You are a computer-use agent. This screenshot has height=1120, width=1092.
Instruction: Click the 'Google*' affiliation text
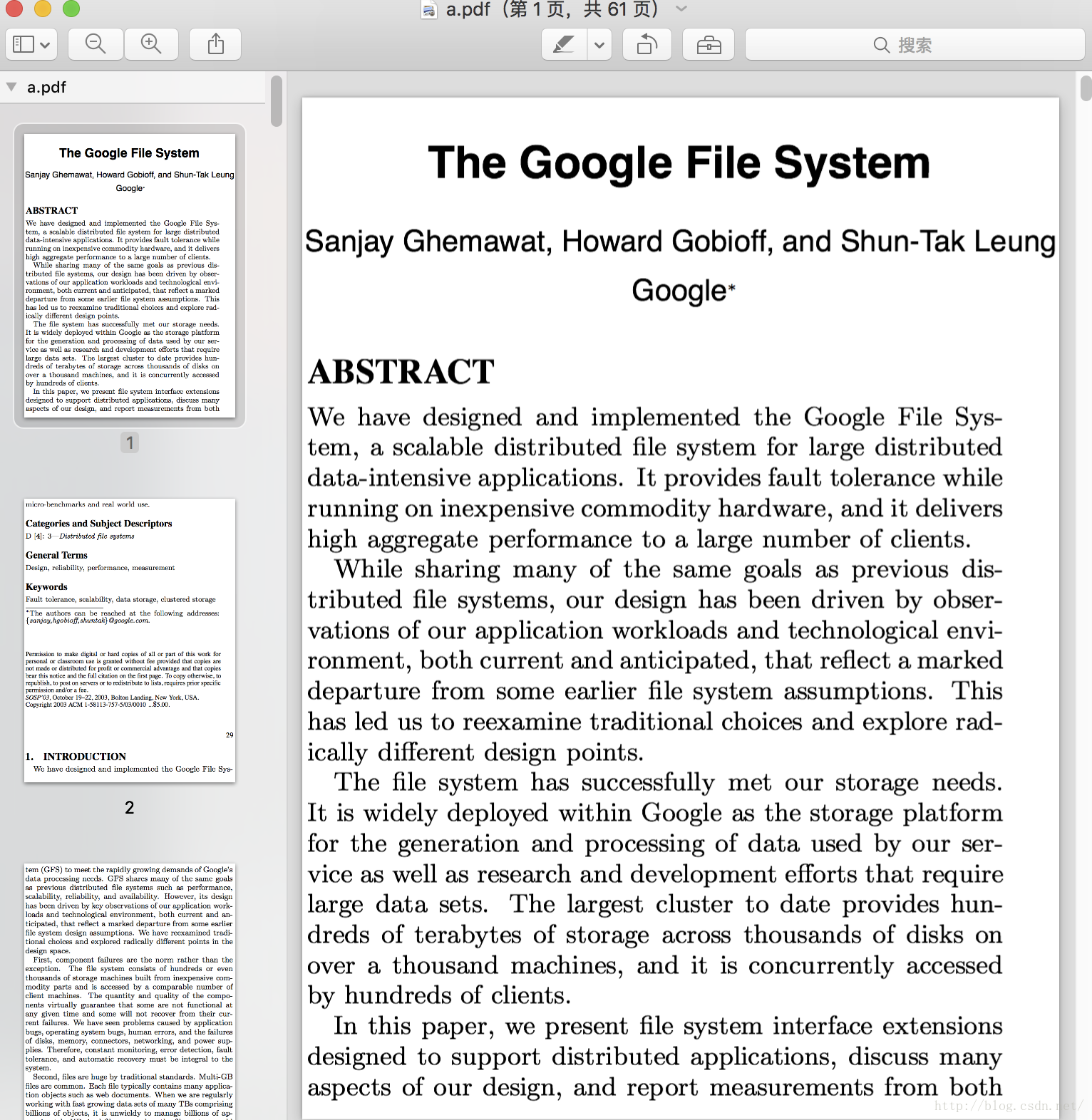[x=683, y=291]
